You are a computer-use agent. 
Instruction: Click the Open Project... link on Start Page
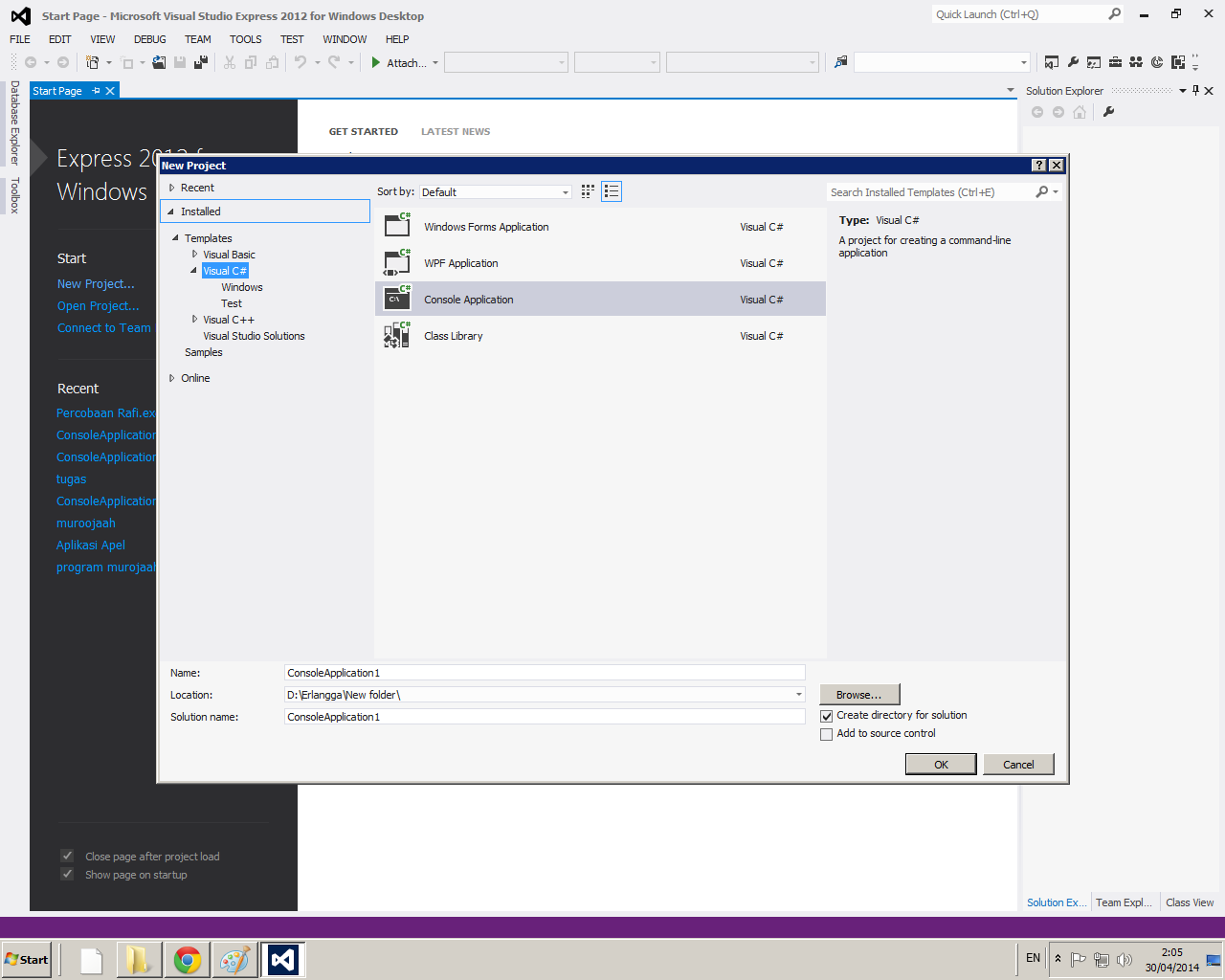click(x=98, y=306)
